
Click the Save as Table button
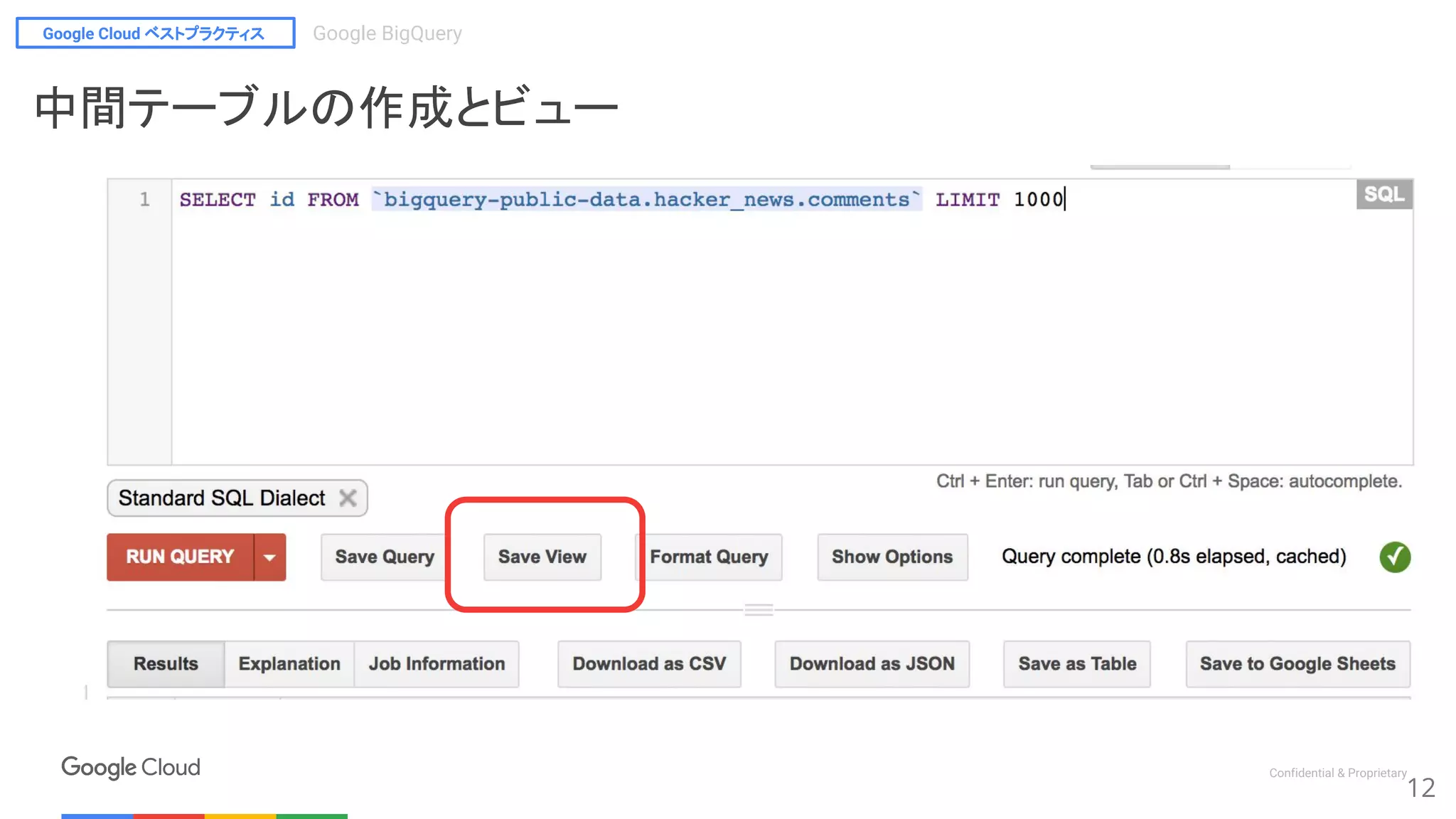(x=1077, y=663)
